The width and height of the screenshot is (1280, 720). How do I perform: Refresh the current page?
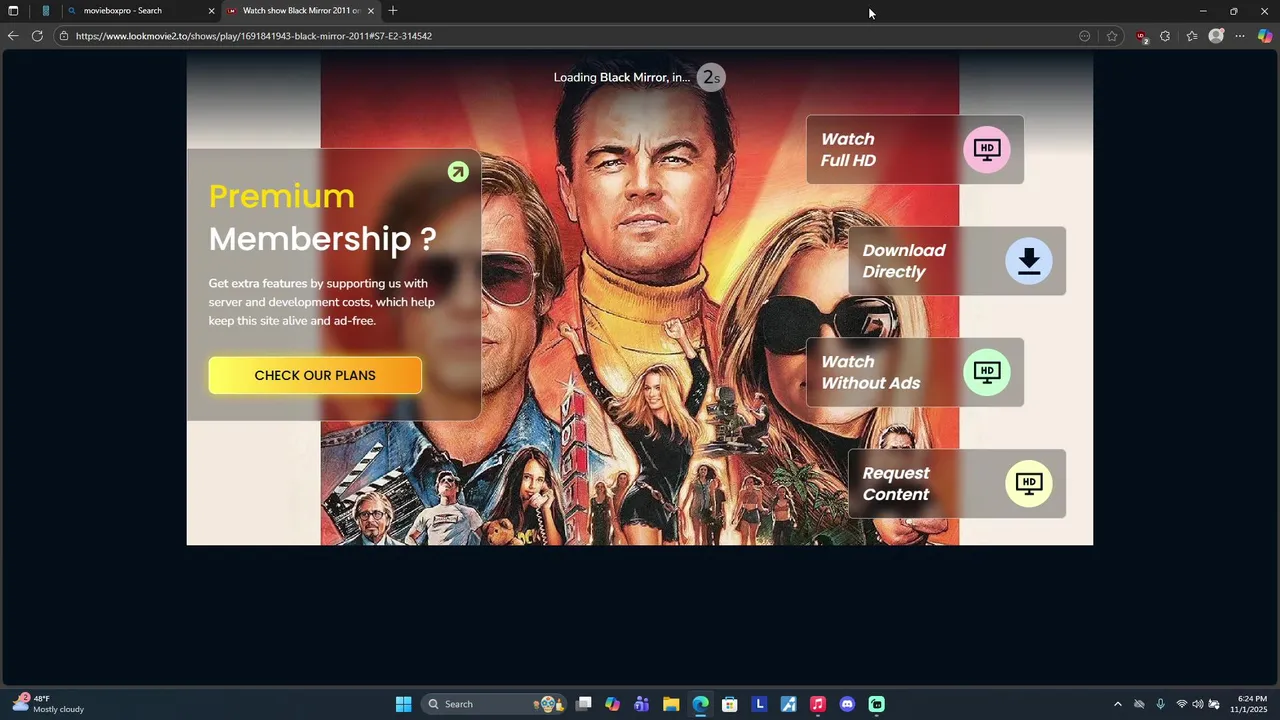pyautogui.click(x=37, y=36)
